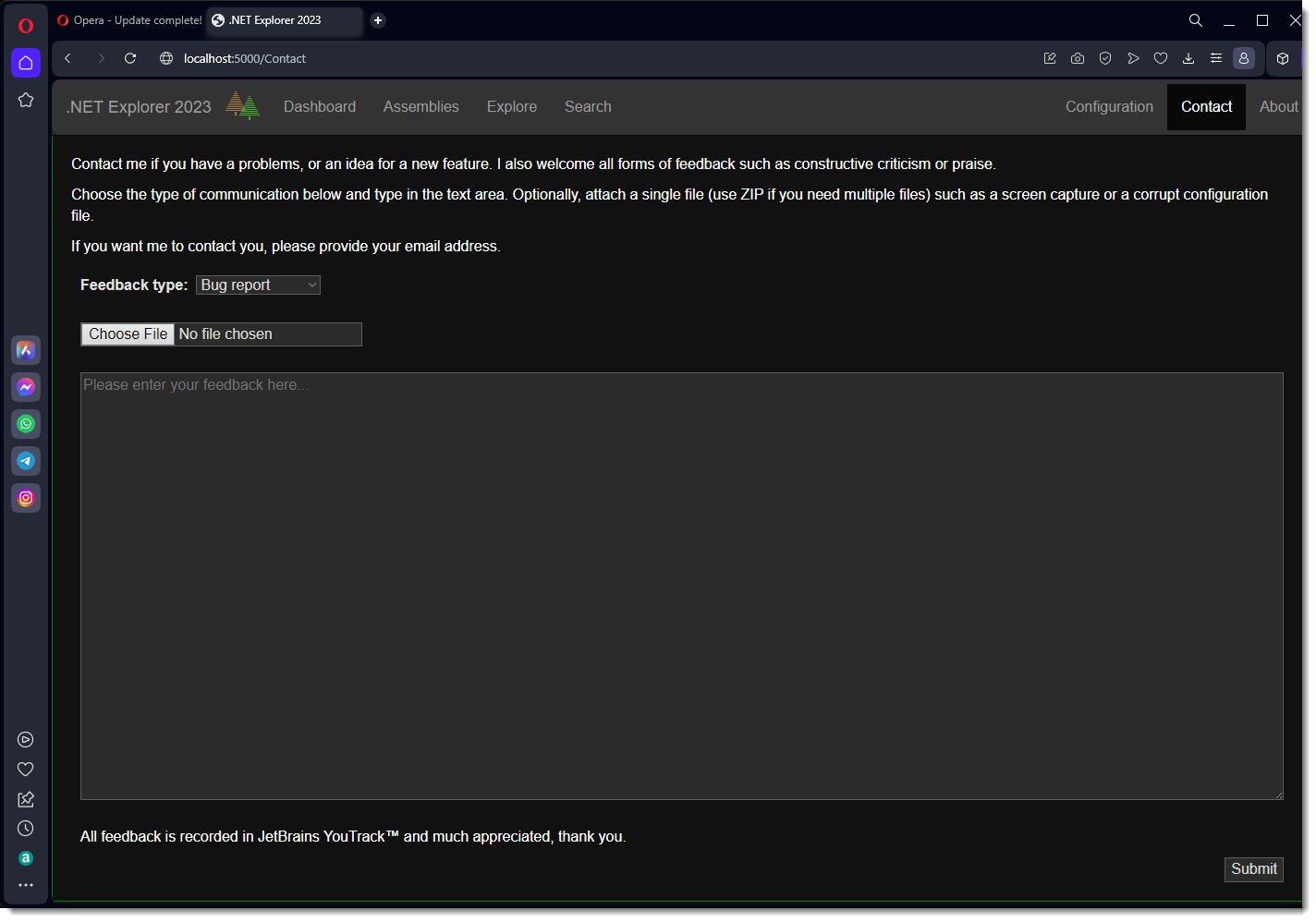This screenshot has height=922, width=1316.
Task: Open Telegram in the sidebar
Action: point(26,461)
